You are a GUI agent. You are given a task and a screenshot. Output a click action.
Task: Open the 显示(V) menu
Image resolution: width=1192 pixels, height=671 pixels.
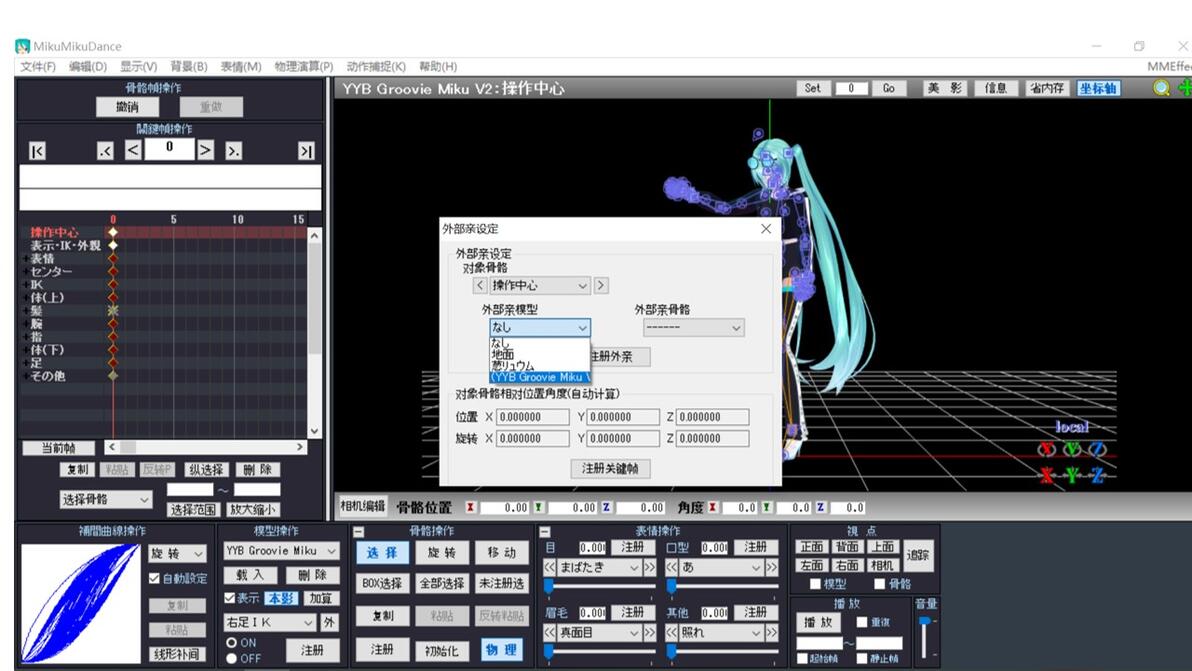click(x=138, y=67)
